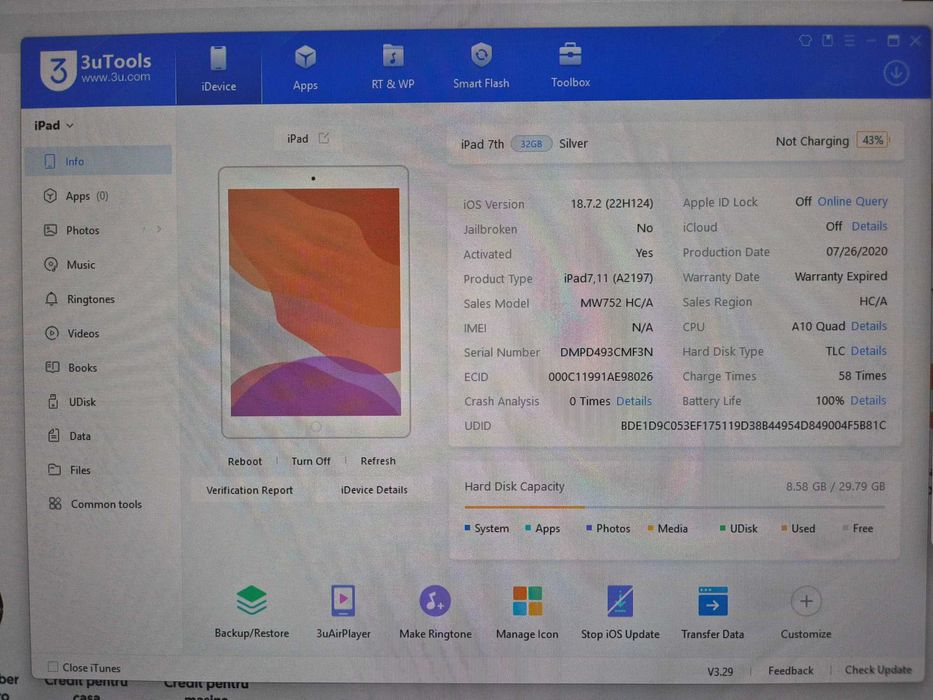The width and height of the screenshot is (933, 700).
Task: Click iOS version 18.7.2 (22H124)
Action: 612,204
